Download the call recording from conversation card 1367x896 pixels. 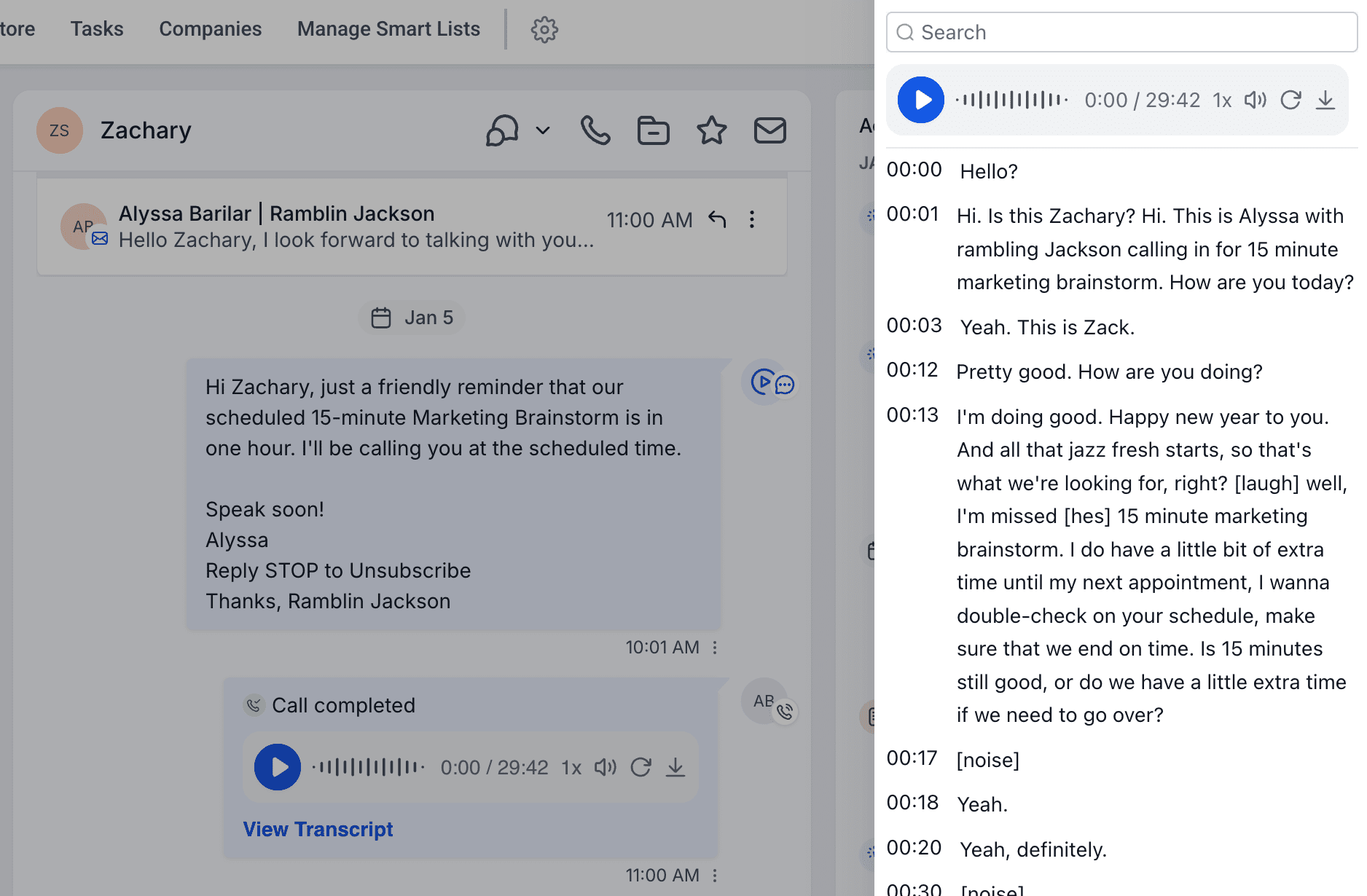(675, 767)
